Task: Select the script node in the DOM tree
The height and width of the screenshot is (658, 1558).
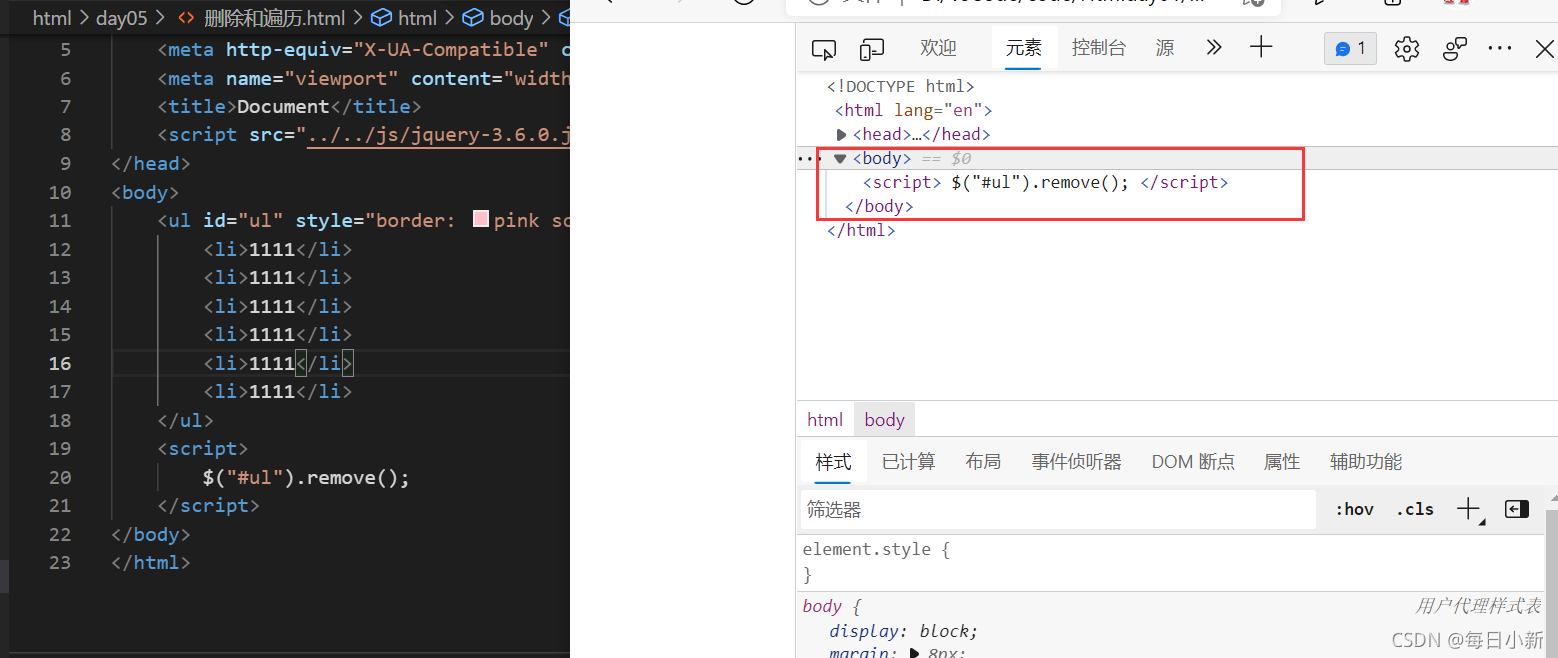Action: [1045, 183]
